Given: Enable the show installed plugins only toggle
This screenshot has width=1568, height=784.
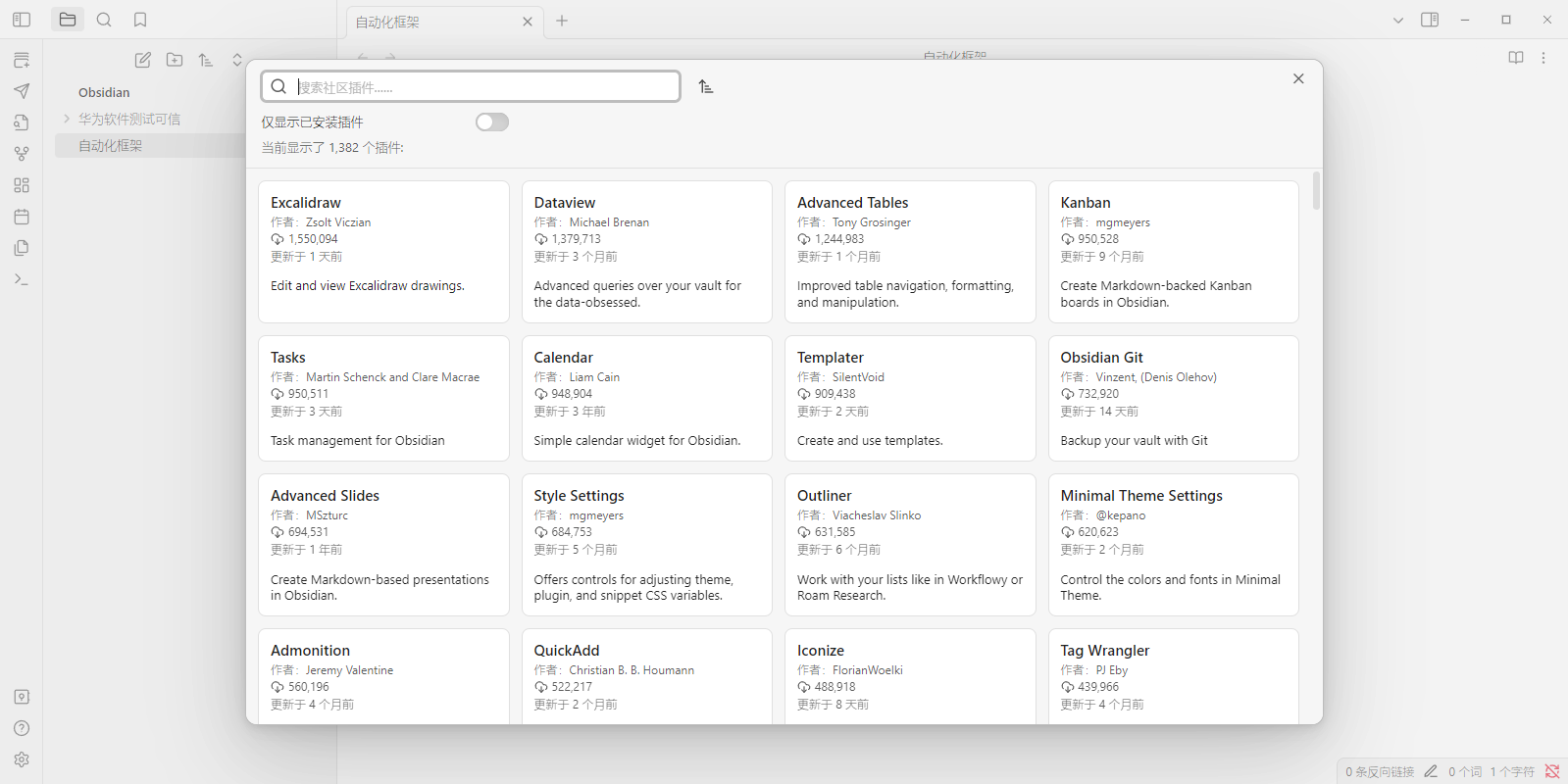Looking at the screenshot, I should tap(492, 122).
